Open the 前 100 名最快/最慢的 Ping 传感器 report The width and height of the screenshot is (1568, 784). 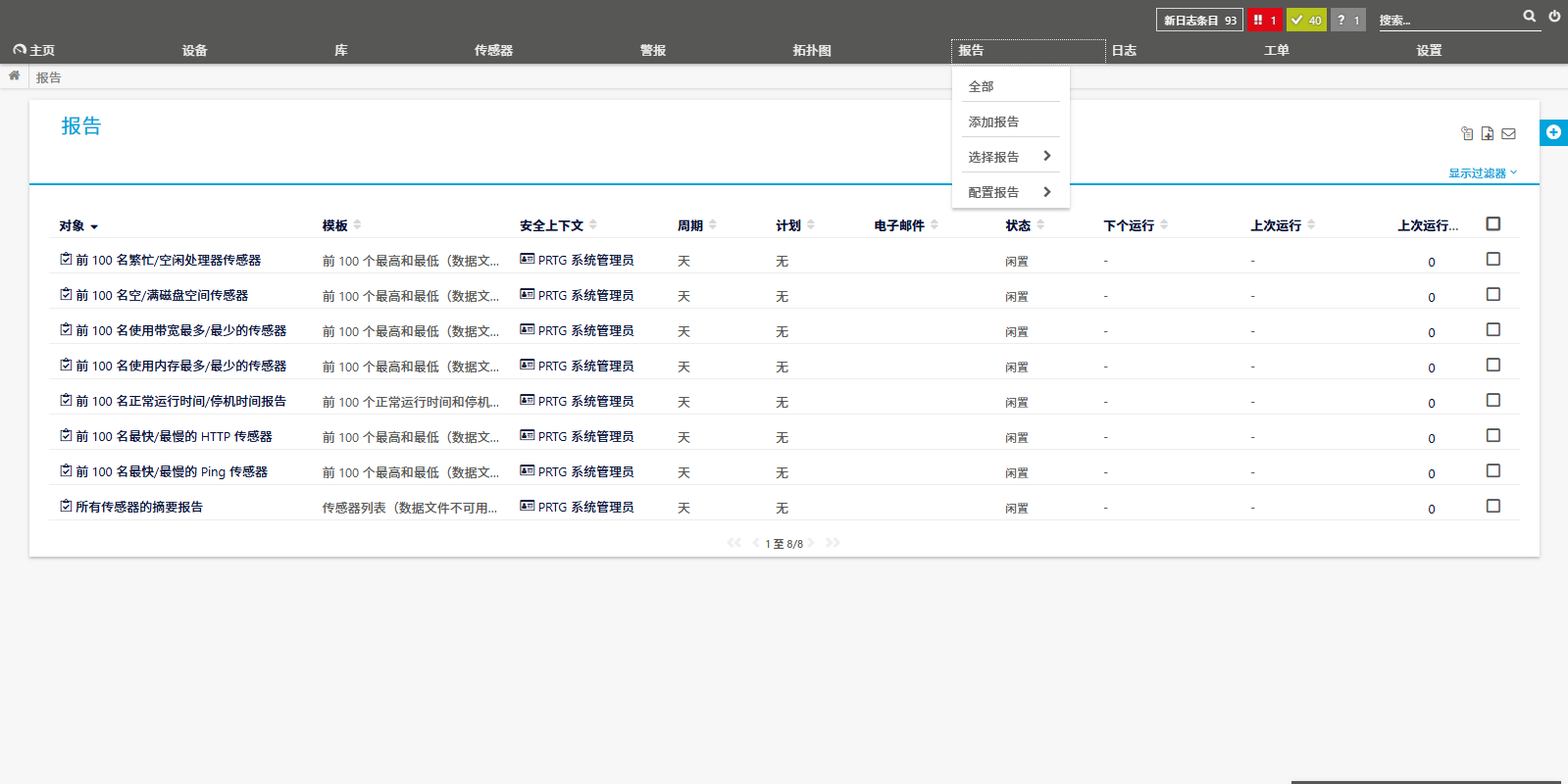172,471
